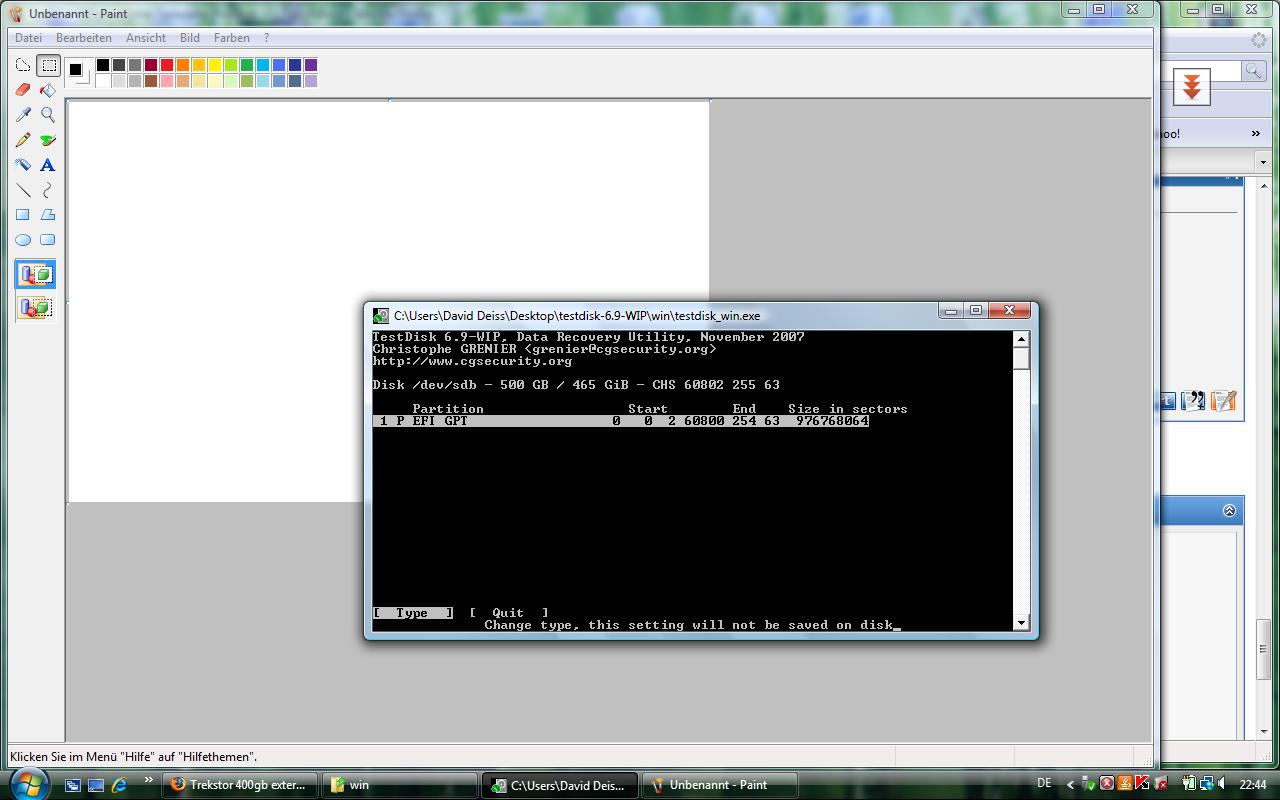This screenshot has width=1280, height=800.
Task: Click the current foreground color box
Action: (75, 69)
